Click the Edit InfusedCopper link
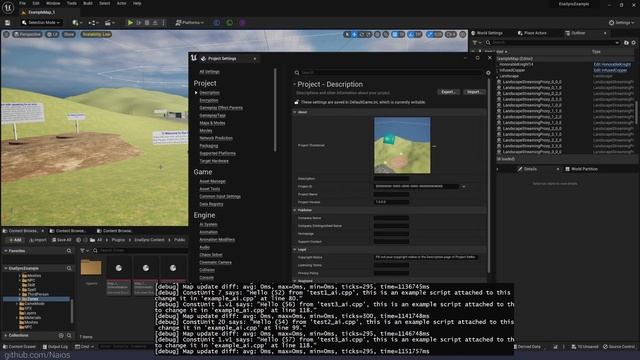This screenshot has height=360, width=640. coord(610,70)
